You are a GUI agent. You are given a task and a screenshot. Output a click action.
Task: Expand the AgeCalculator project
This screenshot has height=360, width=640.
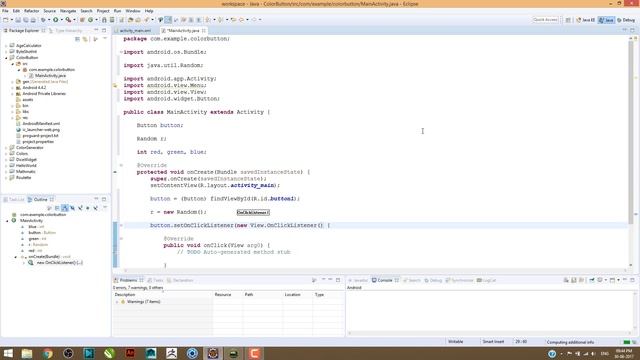pos(6,46)
